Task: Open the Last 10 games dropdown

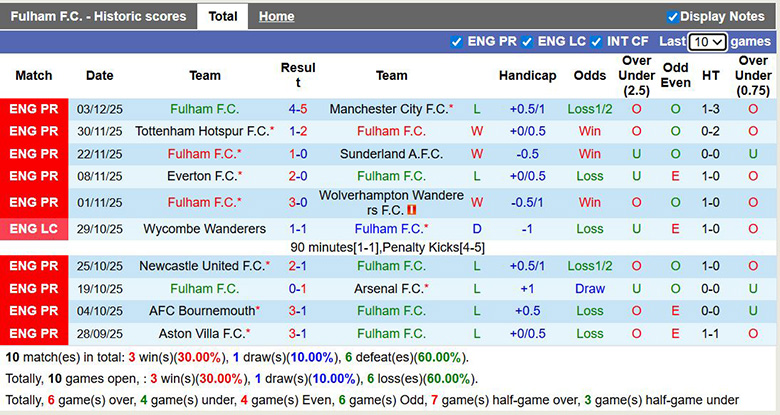Action: tap(708, 42)
